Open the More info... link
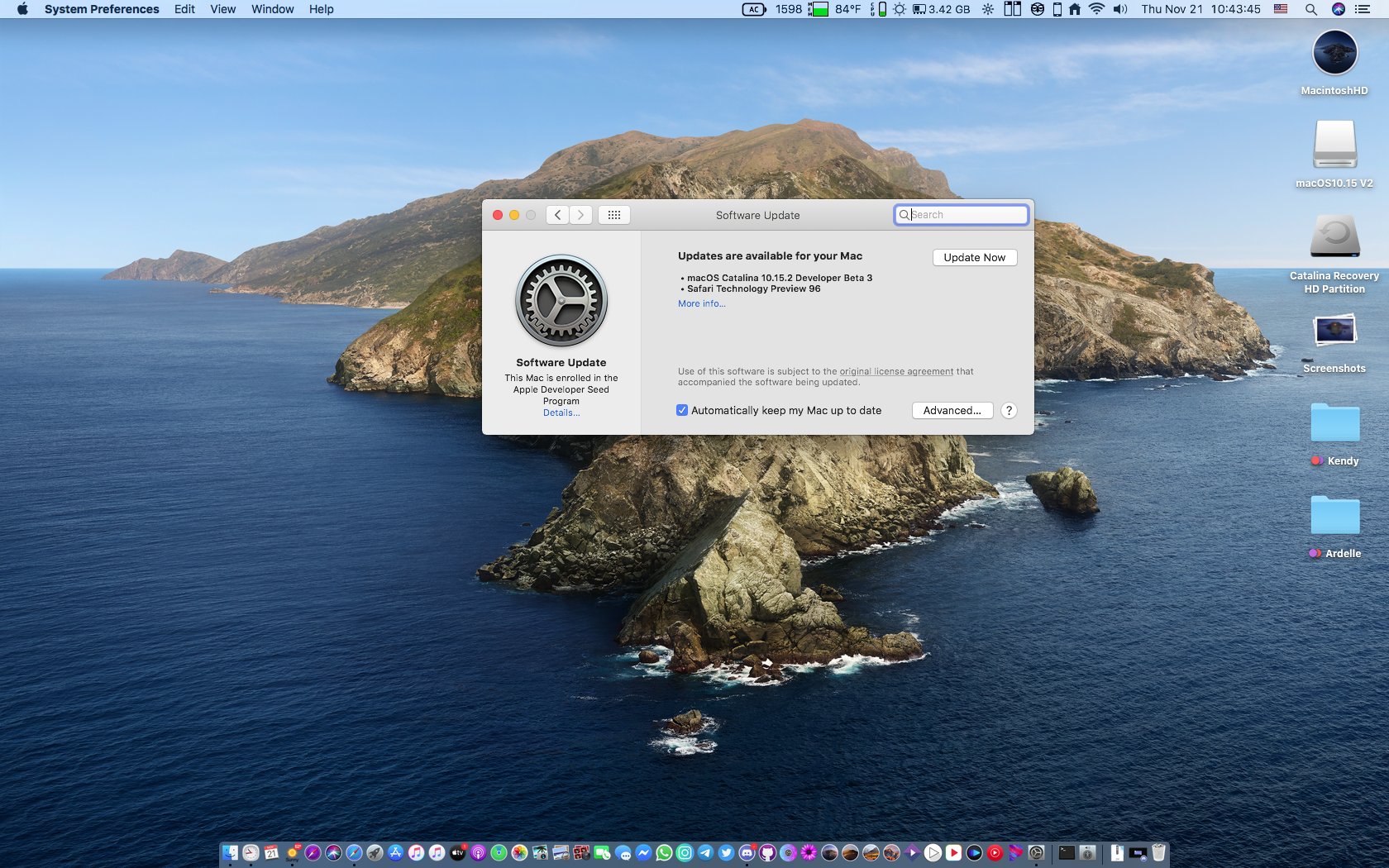The image size is (1389, 868). click(701, 304)
